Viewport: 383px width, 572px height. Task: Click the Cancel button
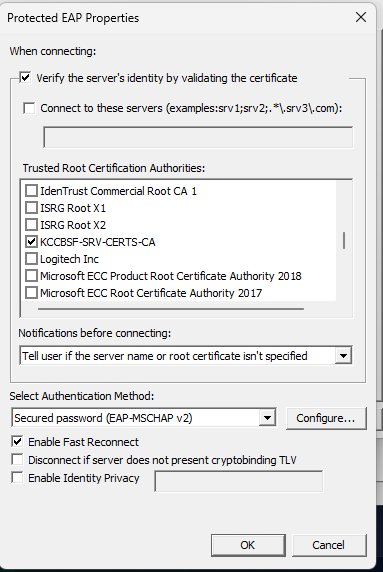[329, 545]
